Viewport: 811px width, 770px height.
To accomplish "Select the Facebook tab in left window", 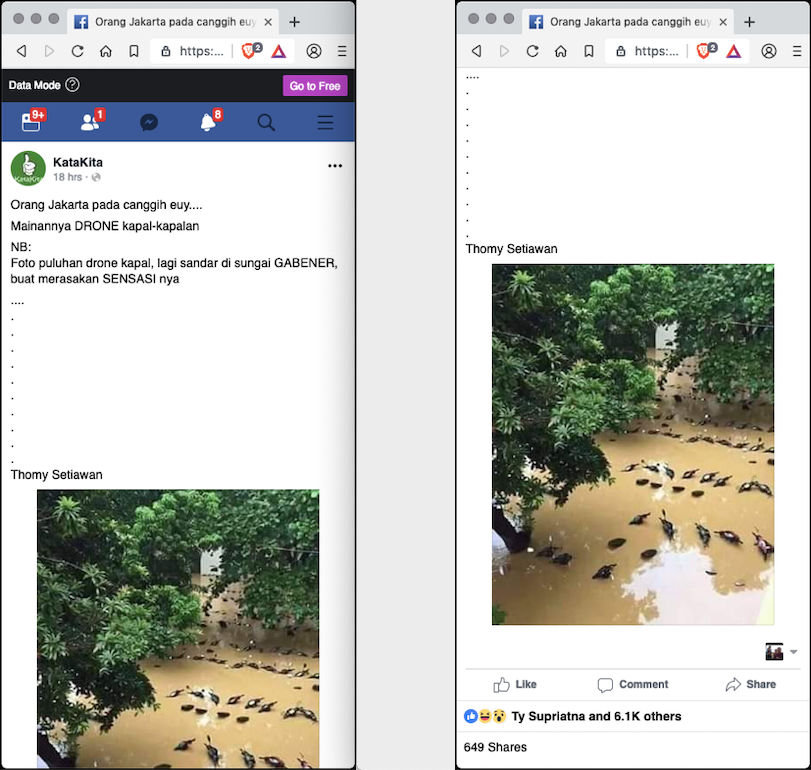I will click(165, 21).
